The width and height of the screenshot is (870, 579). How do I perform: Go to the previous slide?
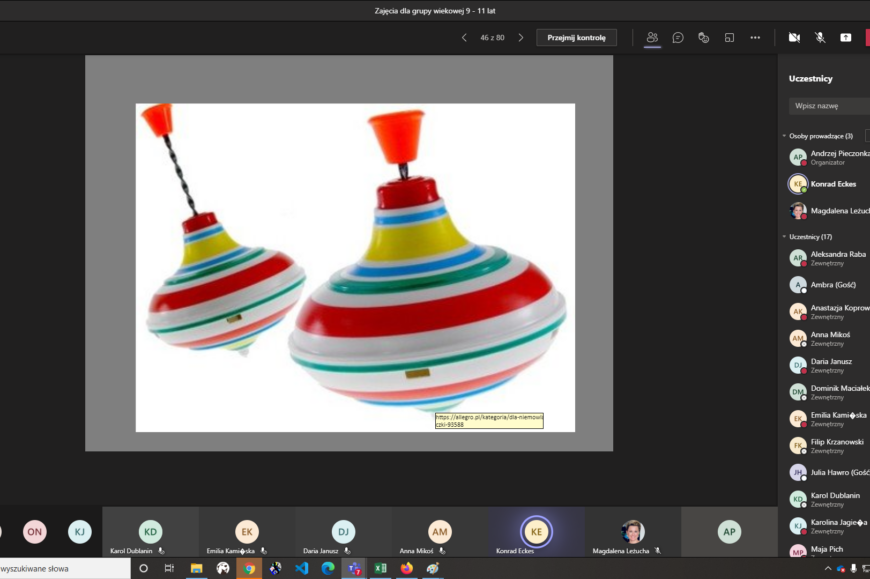tap(464, 38)
